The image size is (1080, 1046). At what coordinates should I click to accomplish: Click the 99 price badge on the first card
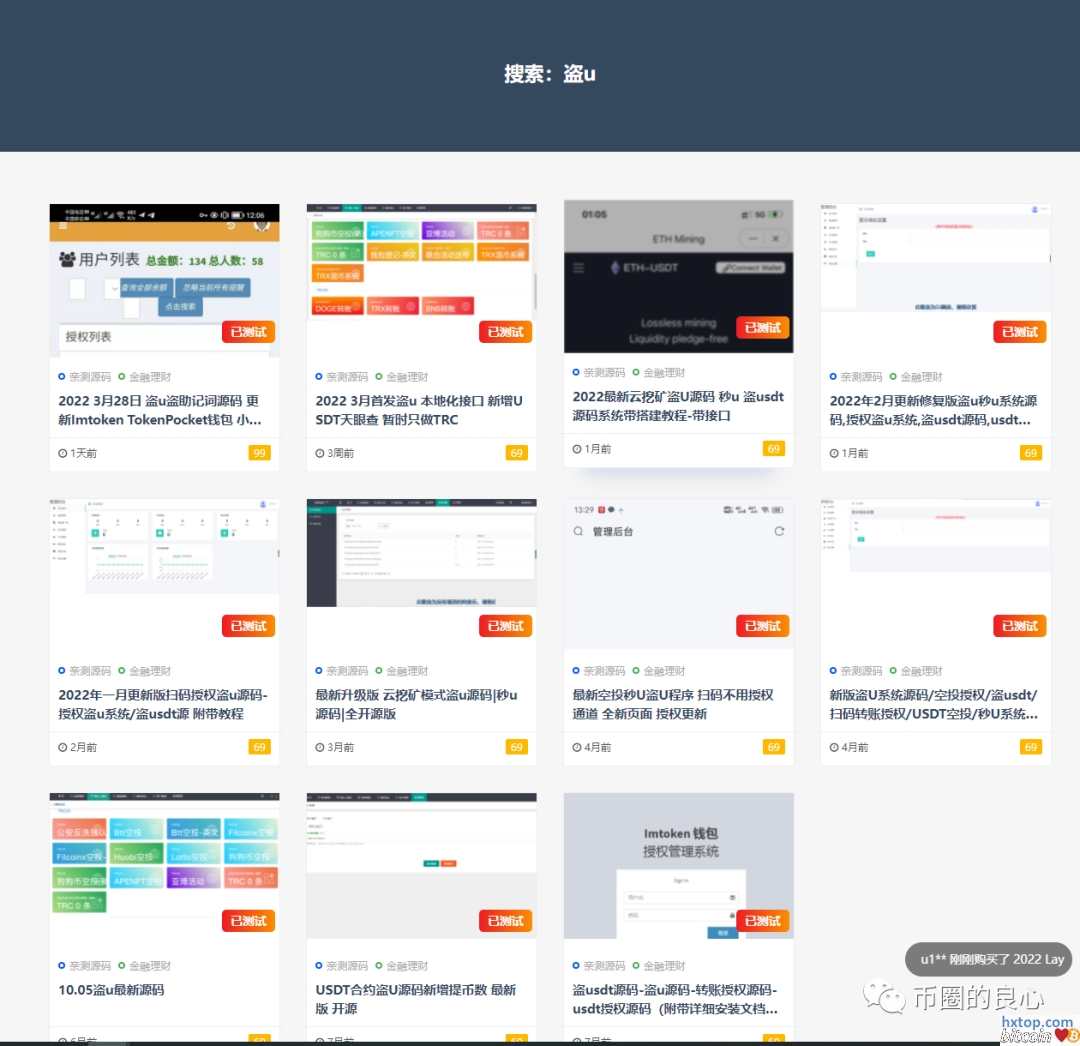point(259,453)
